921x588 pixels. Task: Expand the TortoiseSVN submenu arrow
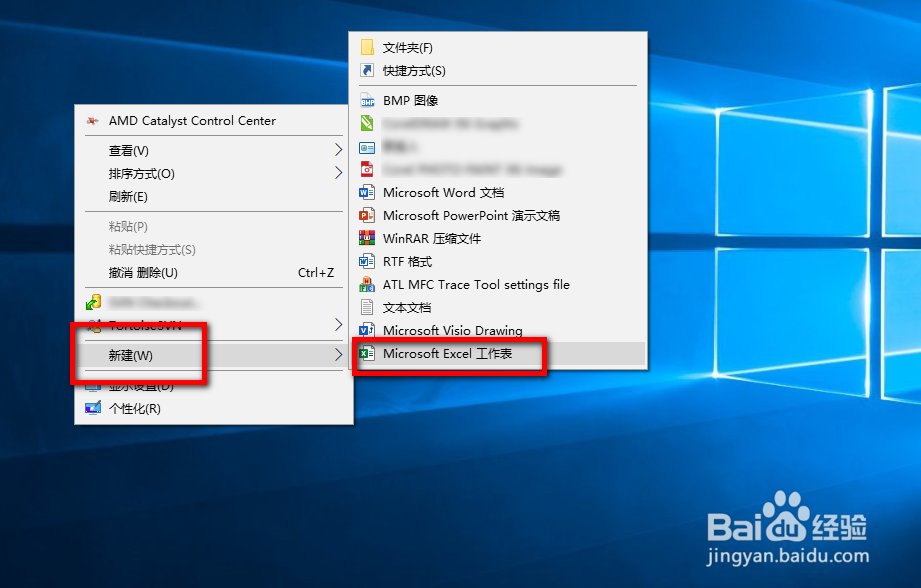[338, 325]
